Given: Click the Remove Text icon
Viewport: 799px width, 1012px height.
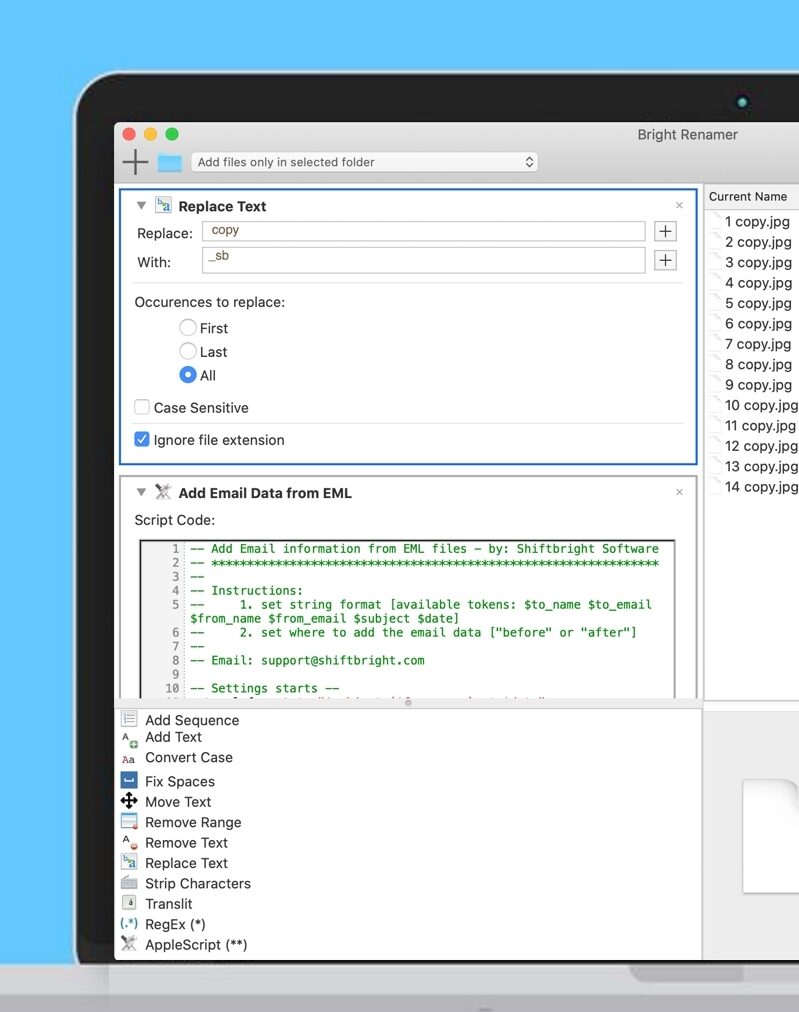Looking at the screenshot, I should click(x=130, y=842).
